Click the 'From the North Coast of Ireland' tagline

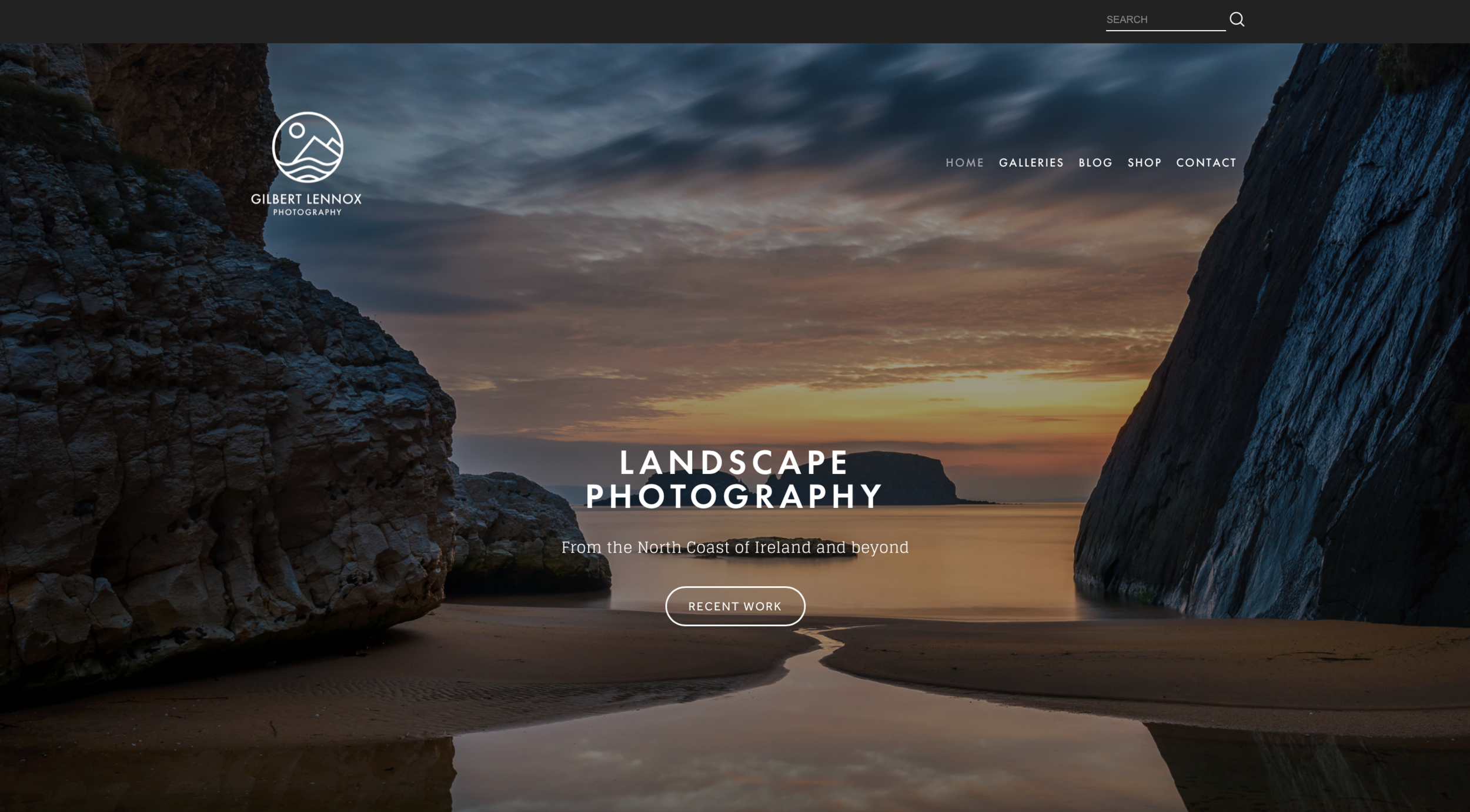[735, 547]
